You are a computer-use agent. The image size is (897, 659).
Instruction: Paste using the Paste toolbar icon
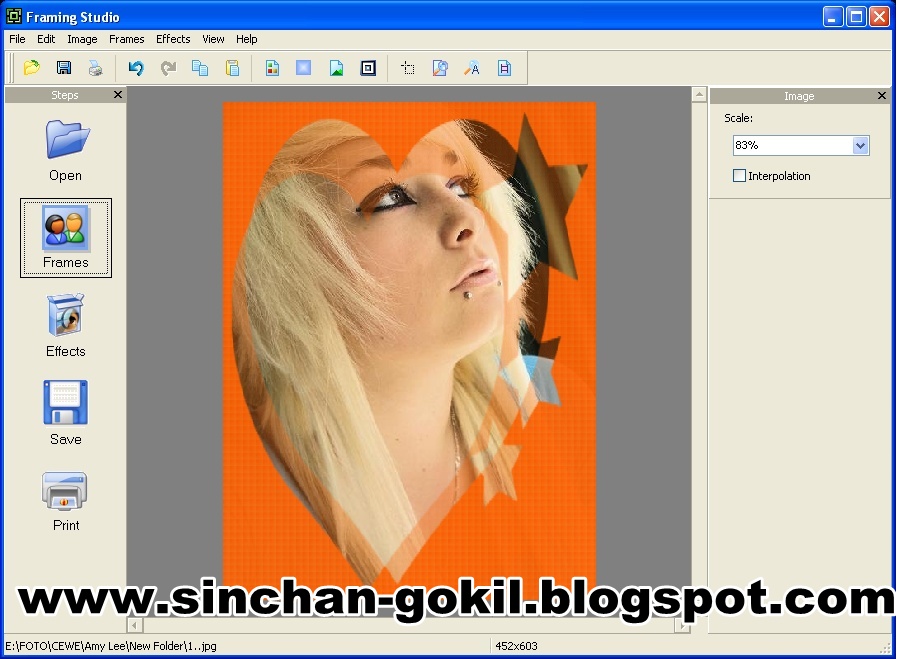click(233, 67)
